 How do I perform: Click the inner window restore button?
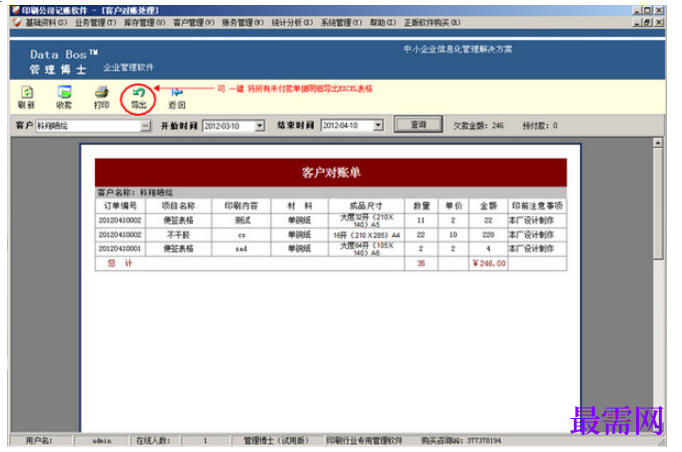tap(648, 22)
